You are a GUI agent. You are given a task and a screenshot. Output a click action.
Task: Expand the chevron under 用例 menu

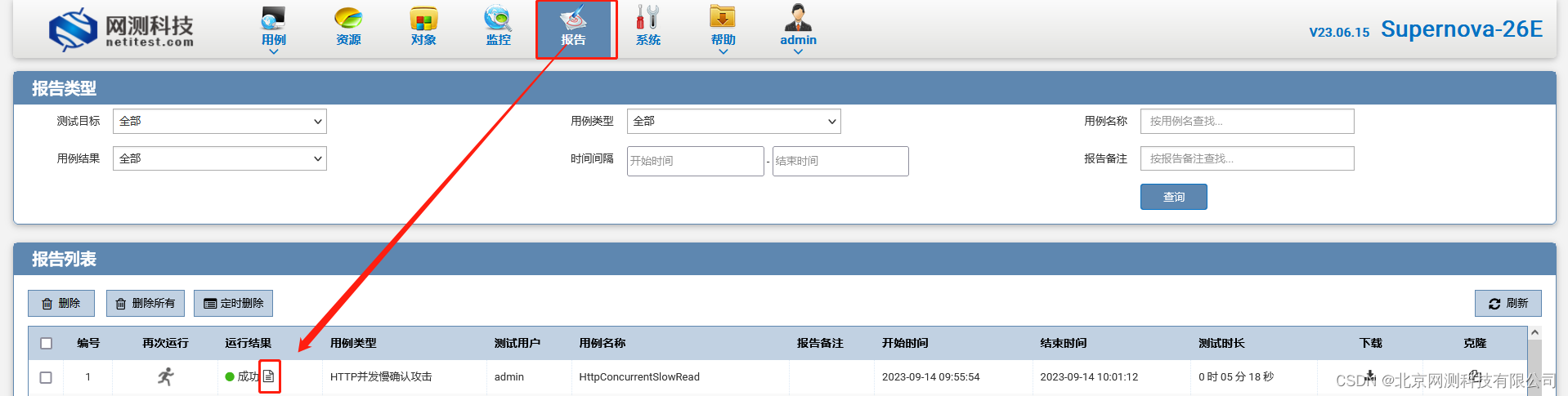pos(274,51)
